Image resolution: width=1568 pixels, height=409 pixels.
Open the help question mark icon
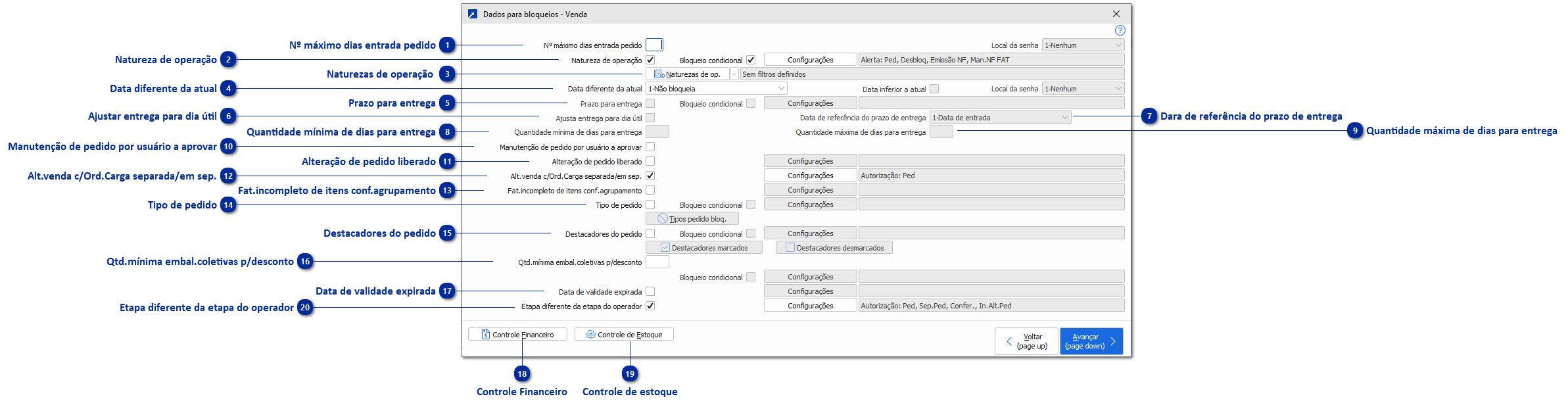1120,30
